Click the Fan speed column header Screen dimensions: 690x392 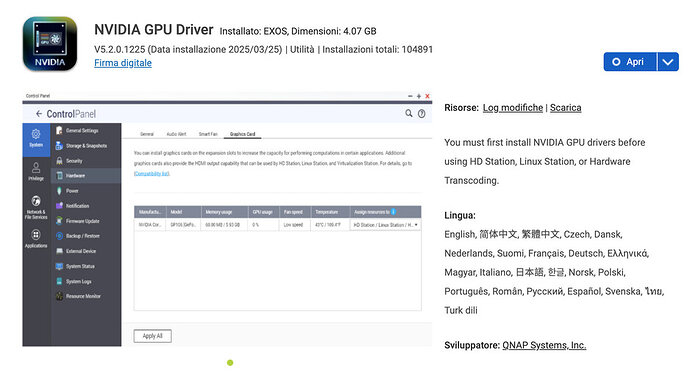click(x=295, y=212)
